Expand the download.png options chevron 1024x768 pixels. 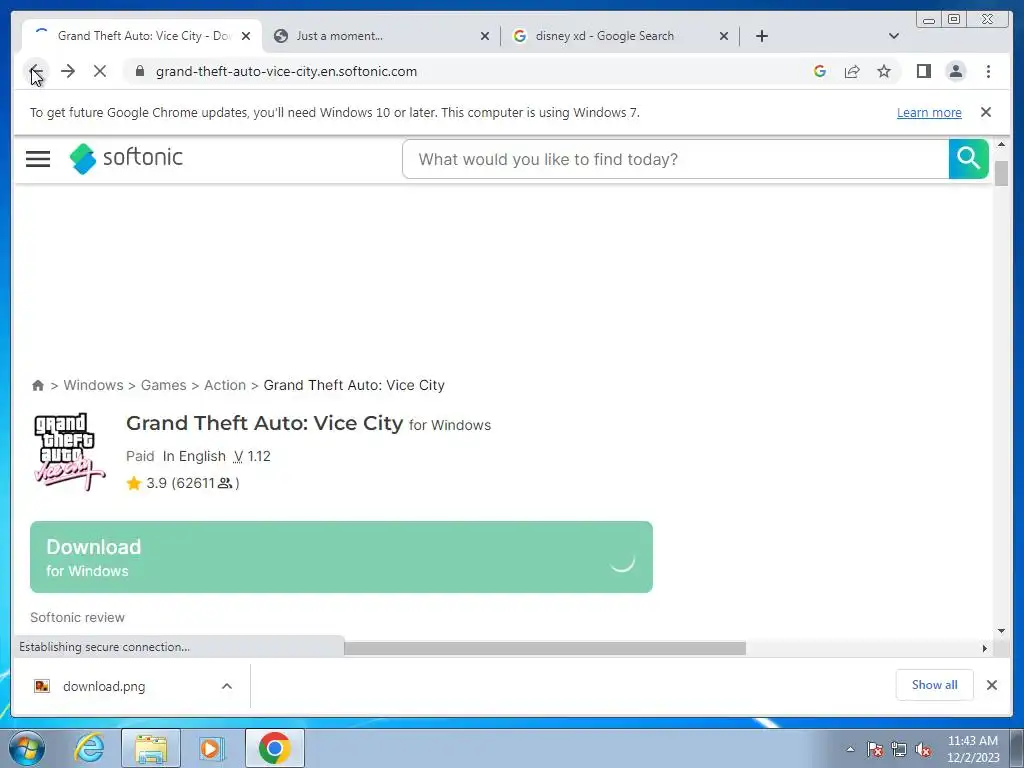227,686
